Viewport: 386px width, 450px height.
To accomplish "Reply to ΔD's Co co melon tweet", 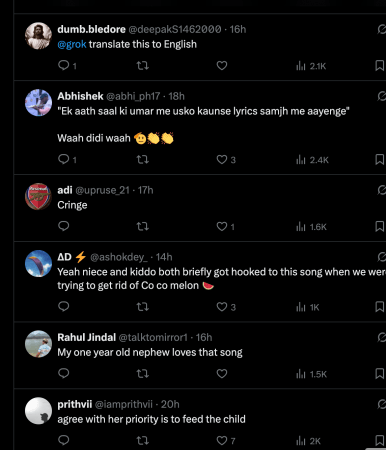I will point(64,306).
